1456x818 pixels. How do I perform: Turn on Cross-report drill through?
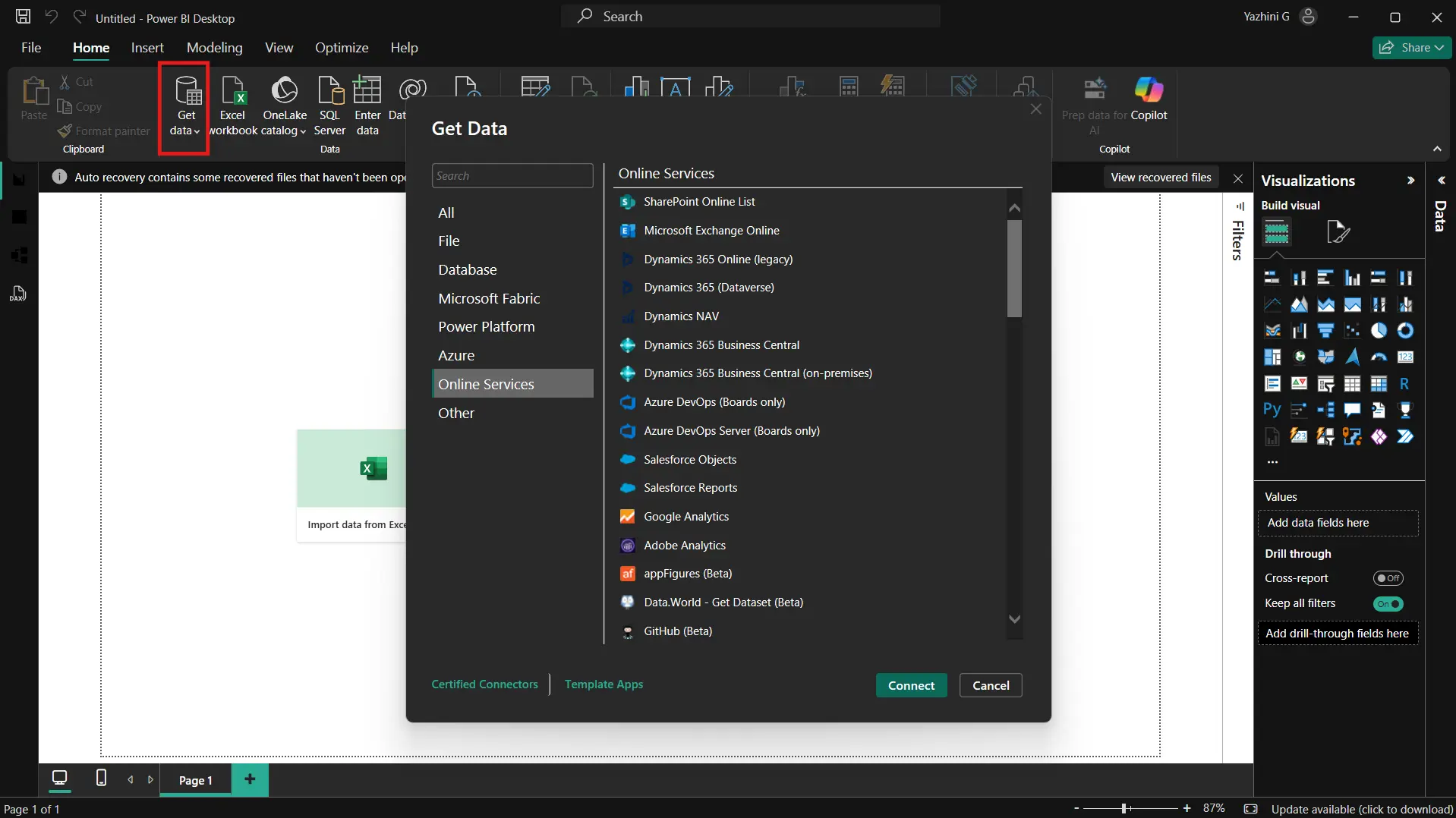click(1388, 577)
